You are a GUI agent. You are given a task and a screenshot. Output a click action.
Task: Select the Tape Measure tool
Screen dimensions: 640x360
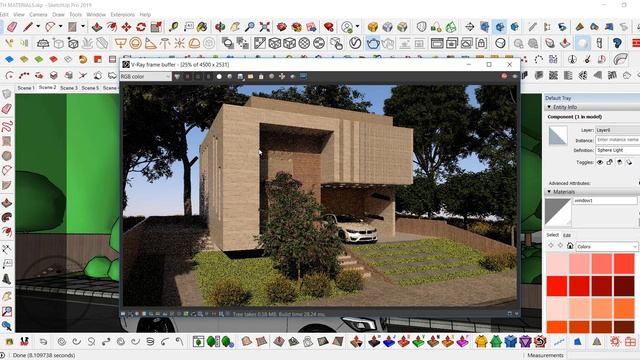174,27
